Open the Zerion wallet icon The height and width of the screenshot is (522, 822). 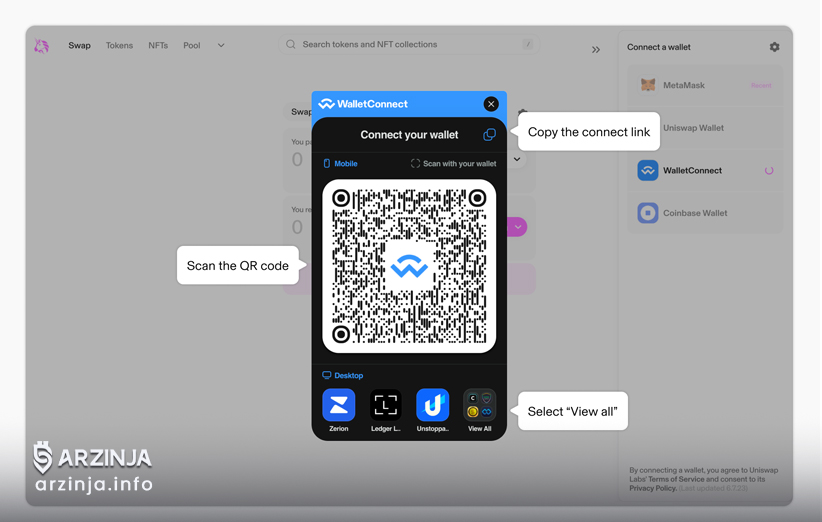[x=339, y=405]
